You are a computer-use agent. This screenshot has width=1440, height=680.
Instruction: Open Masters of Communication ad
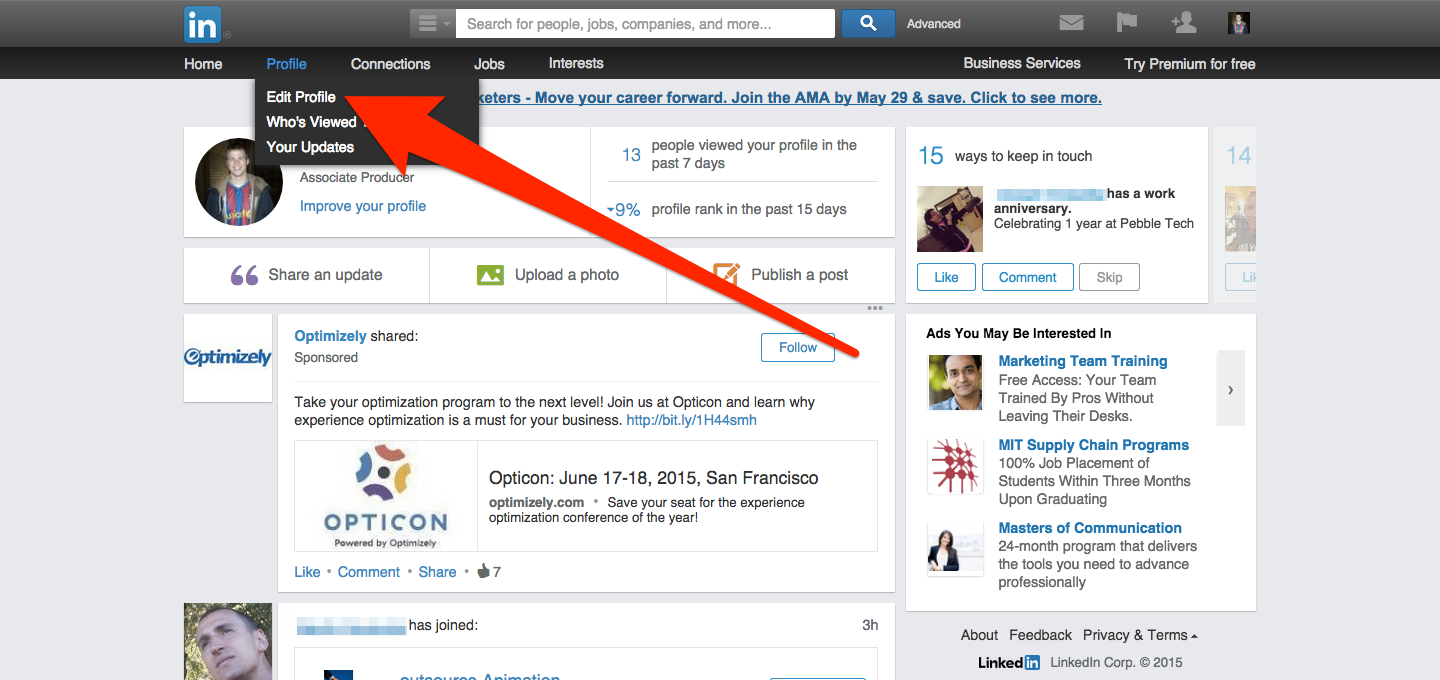pyautogui.click(x=1090, y=528)
